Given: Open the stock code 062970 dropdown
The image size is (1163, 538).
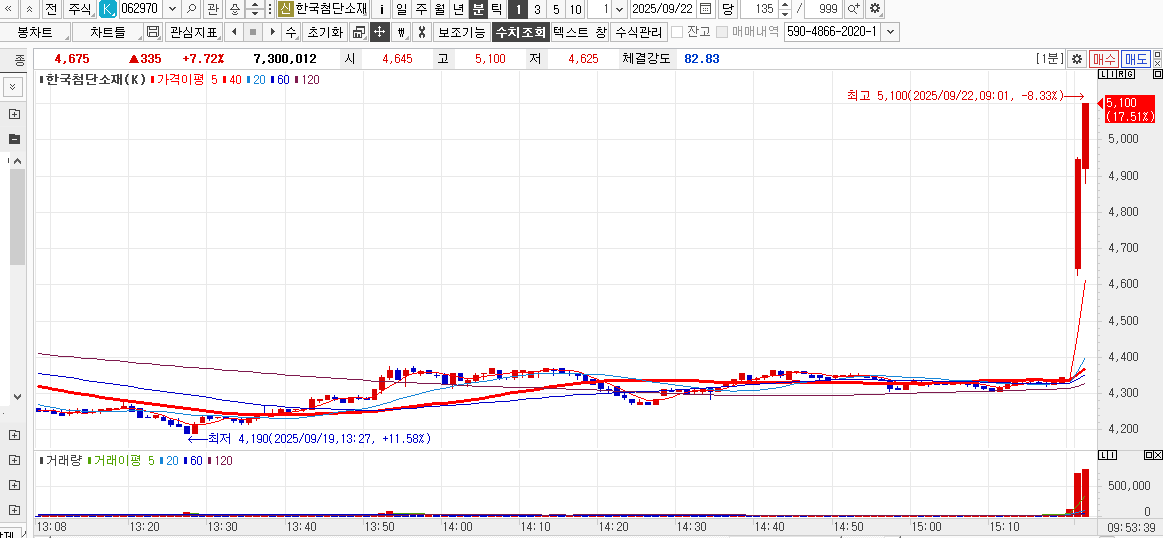Looking at the screenshot, I should point(172,9).
